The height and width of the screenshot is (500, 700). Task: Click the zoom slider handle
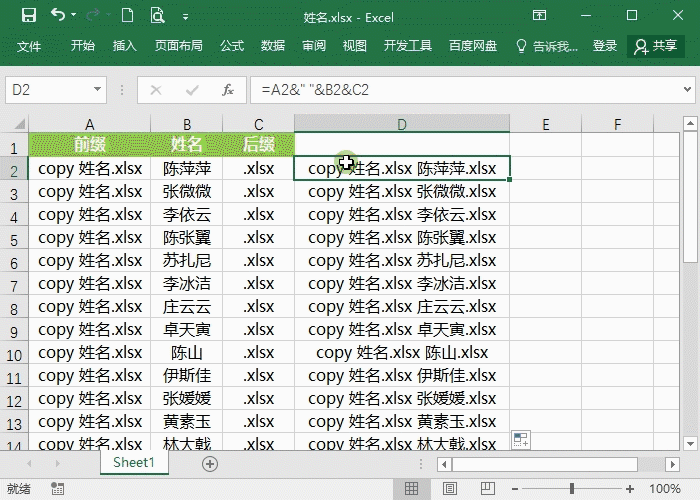[x=572, y=489]
